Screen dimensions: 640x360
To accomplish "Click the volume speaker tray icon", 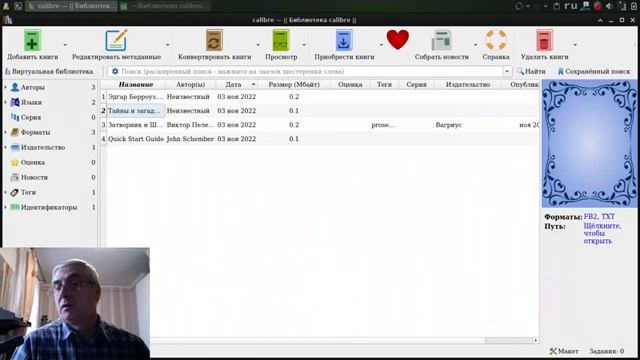I will click(x=609, y=6).
